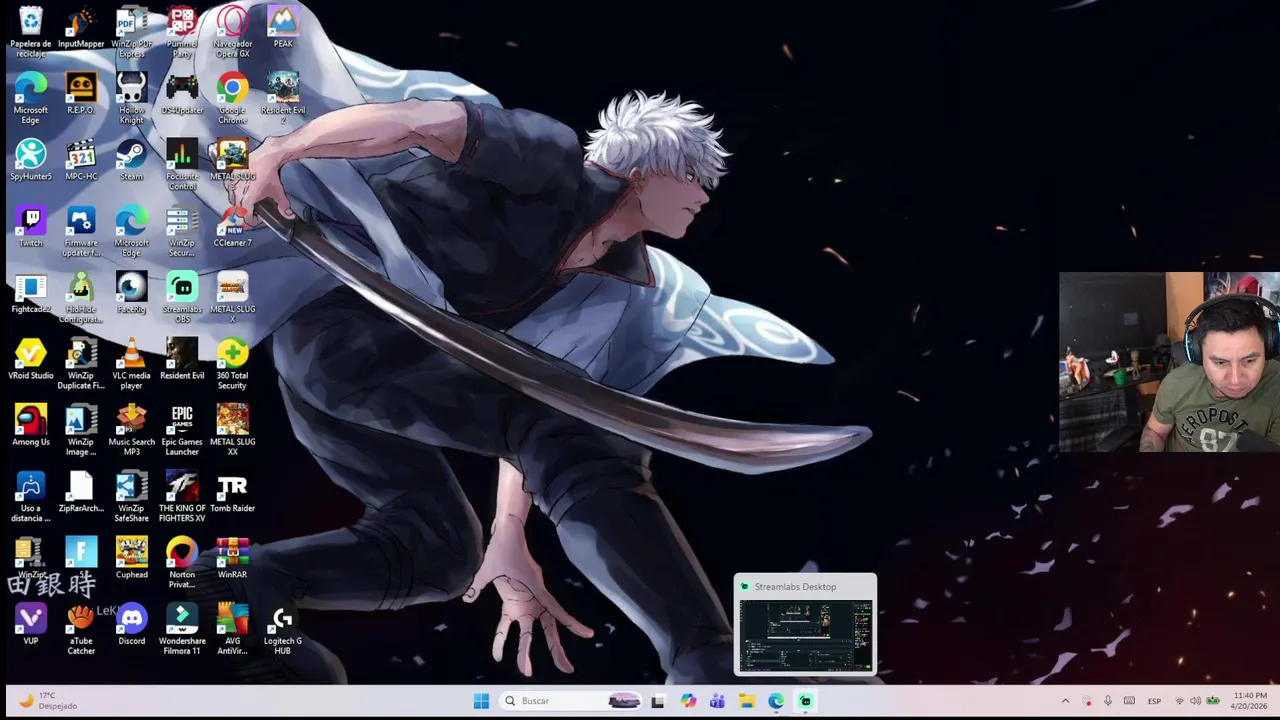Select THE KING OF FIGHTERS XV icon
The width and height of the screenshot is (1280, 720).
tap(182, 497)
